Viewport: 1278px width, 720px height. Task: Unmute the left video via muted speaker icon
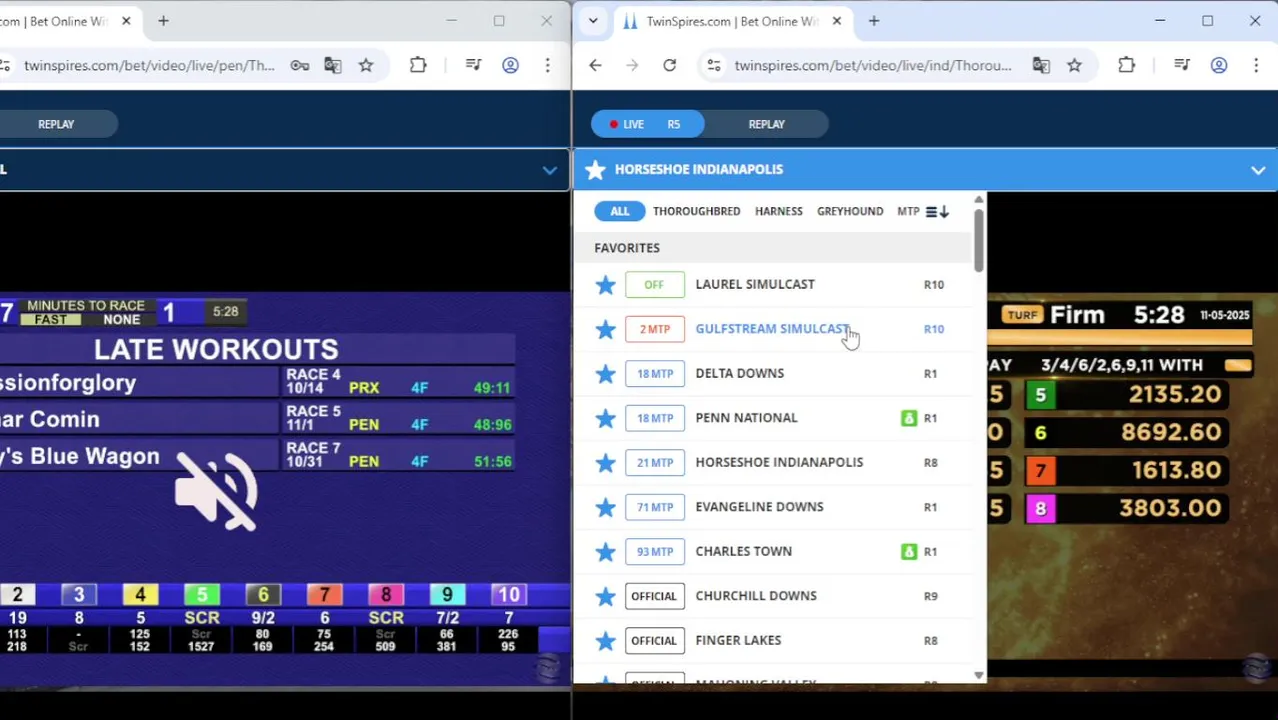click(216, 490)
